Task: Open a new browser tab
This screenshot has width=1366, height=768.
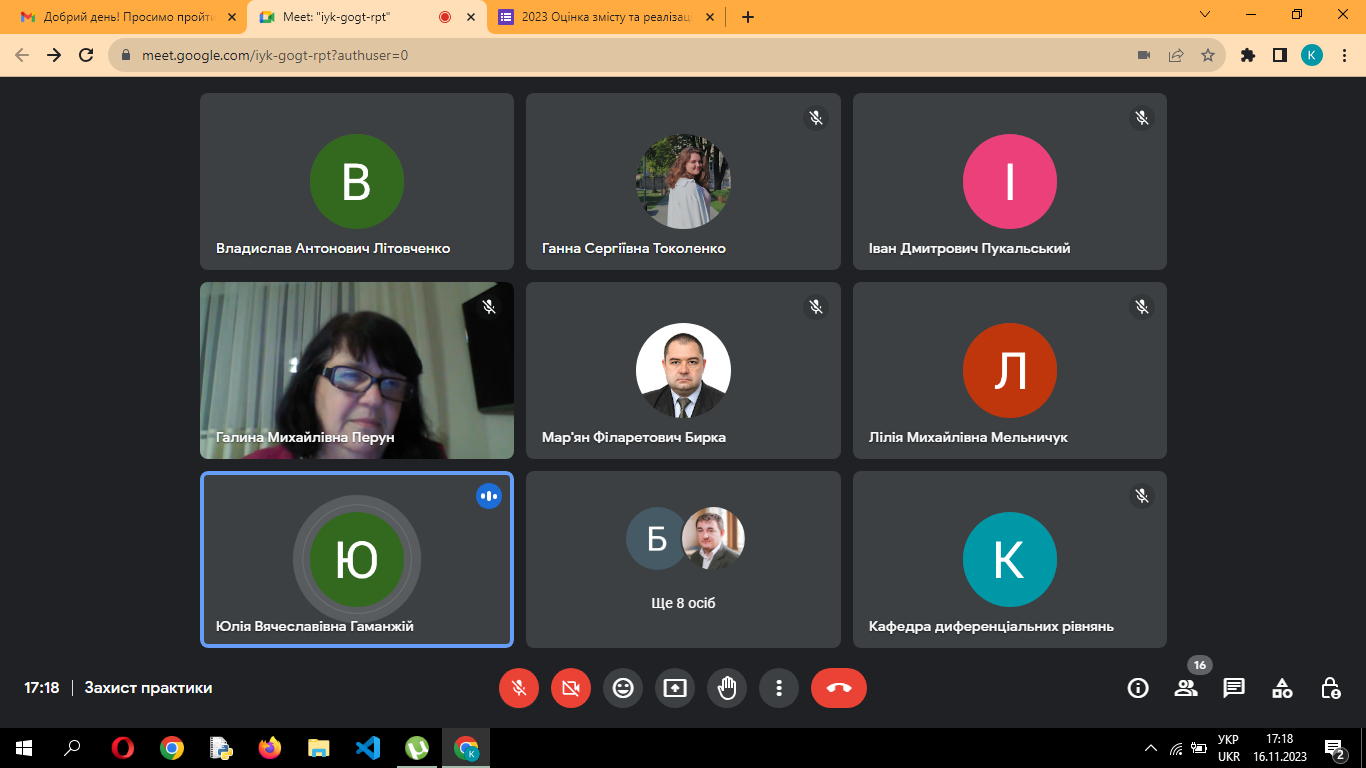Action: [748, 17]
